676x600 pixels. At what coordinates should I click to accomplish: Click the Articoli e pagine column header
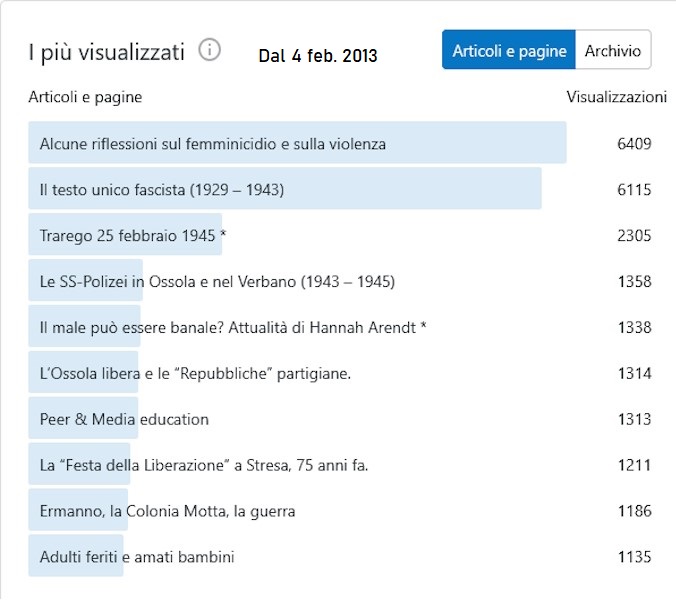tap(85, 97)
